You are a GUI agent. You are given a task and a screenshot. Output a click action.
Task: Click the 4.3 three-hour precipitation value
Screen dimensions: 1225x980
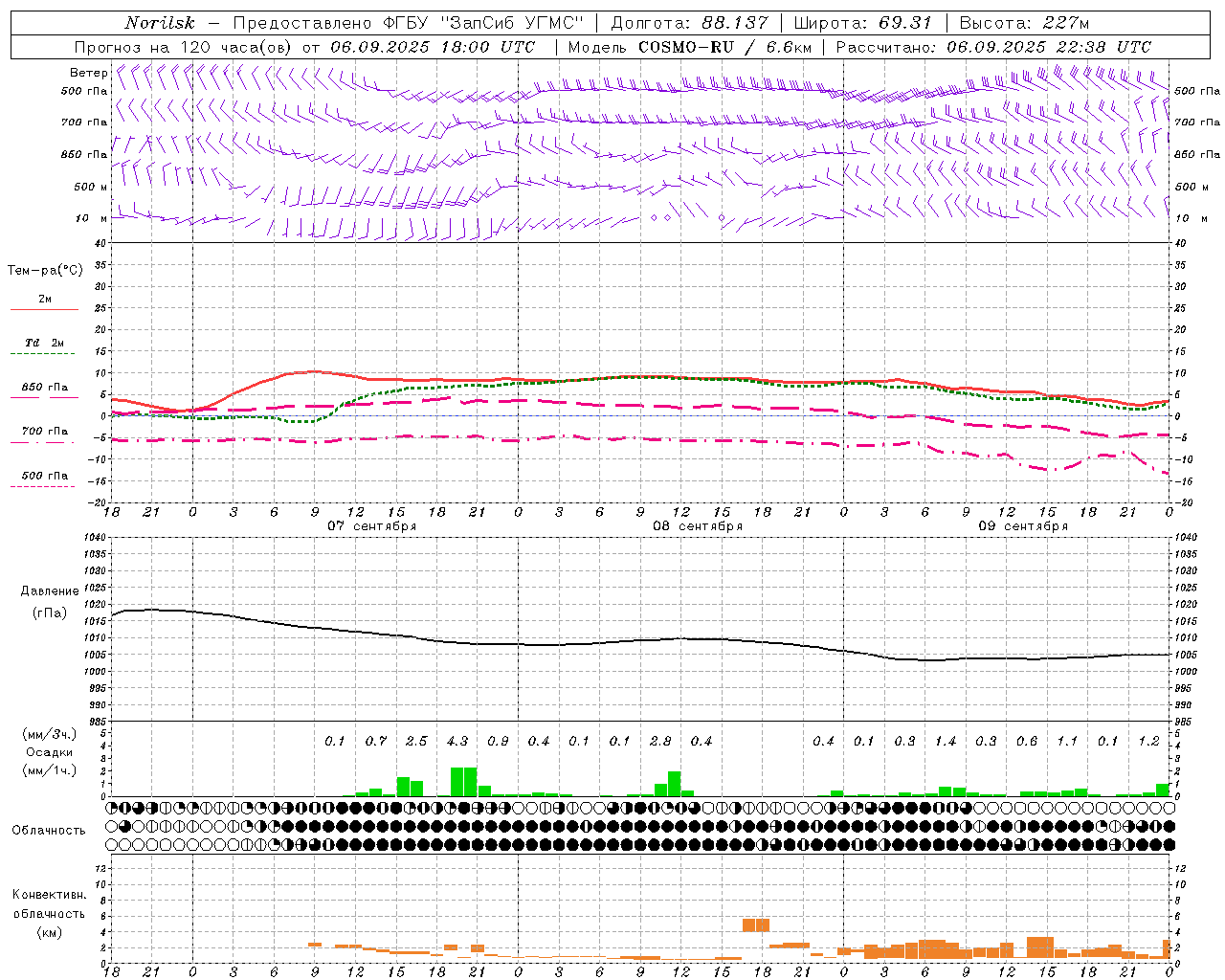[457, 741]
